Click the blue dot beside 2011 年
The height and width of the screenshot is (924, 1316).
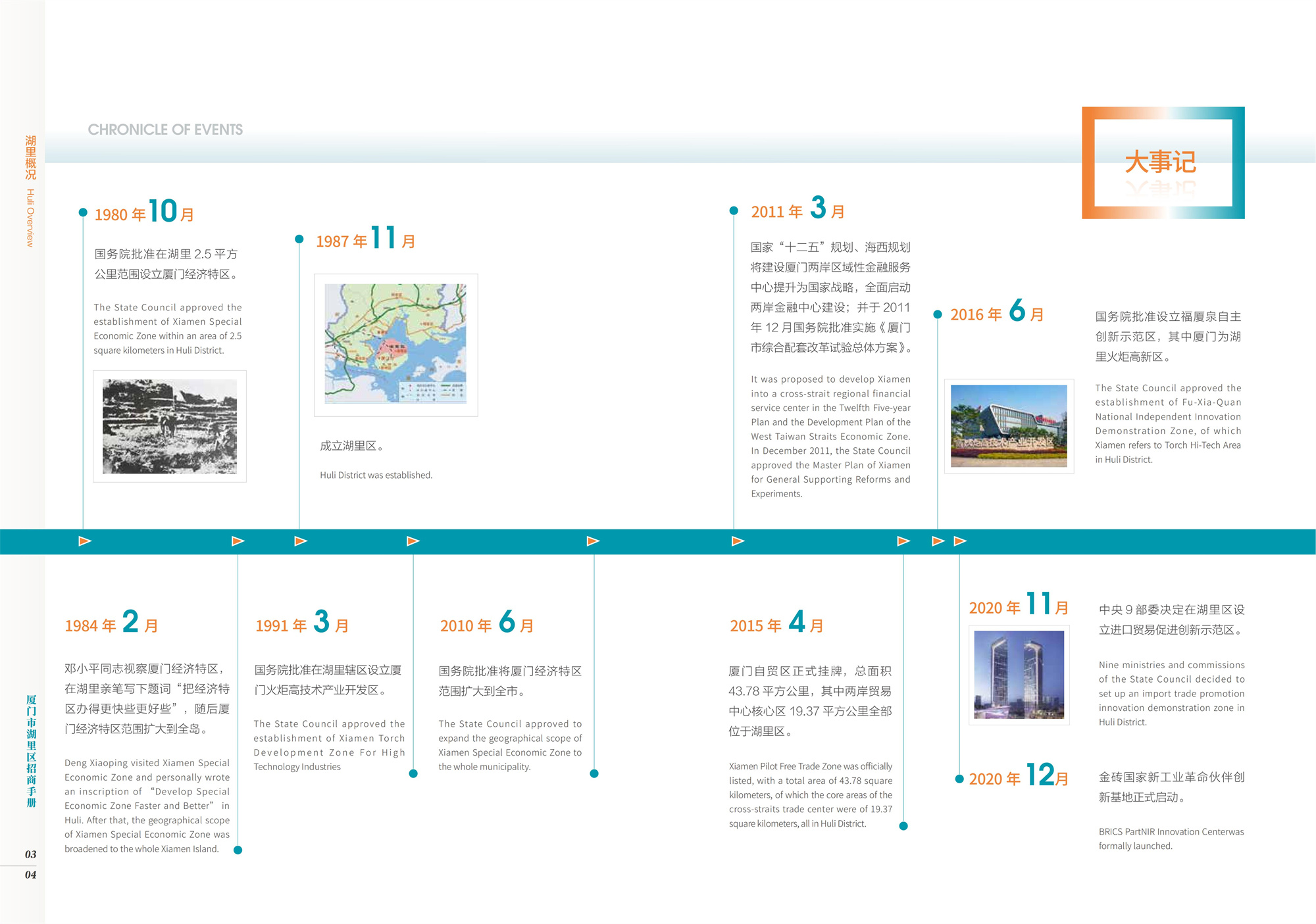pyautogui.click(x=734, y=210)
